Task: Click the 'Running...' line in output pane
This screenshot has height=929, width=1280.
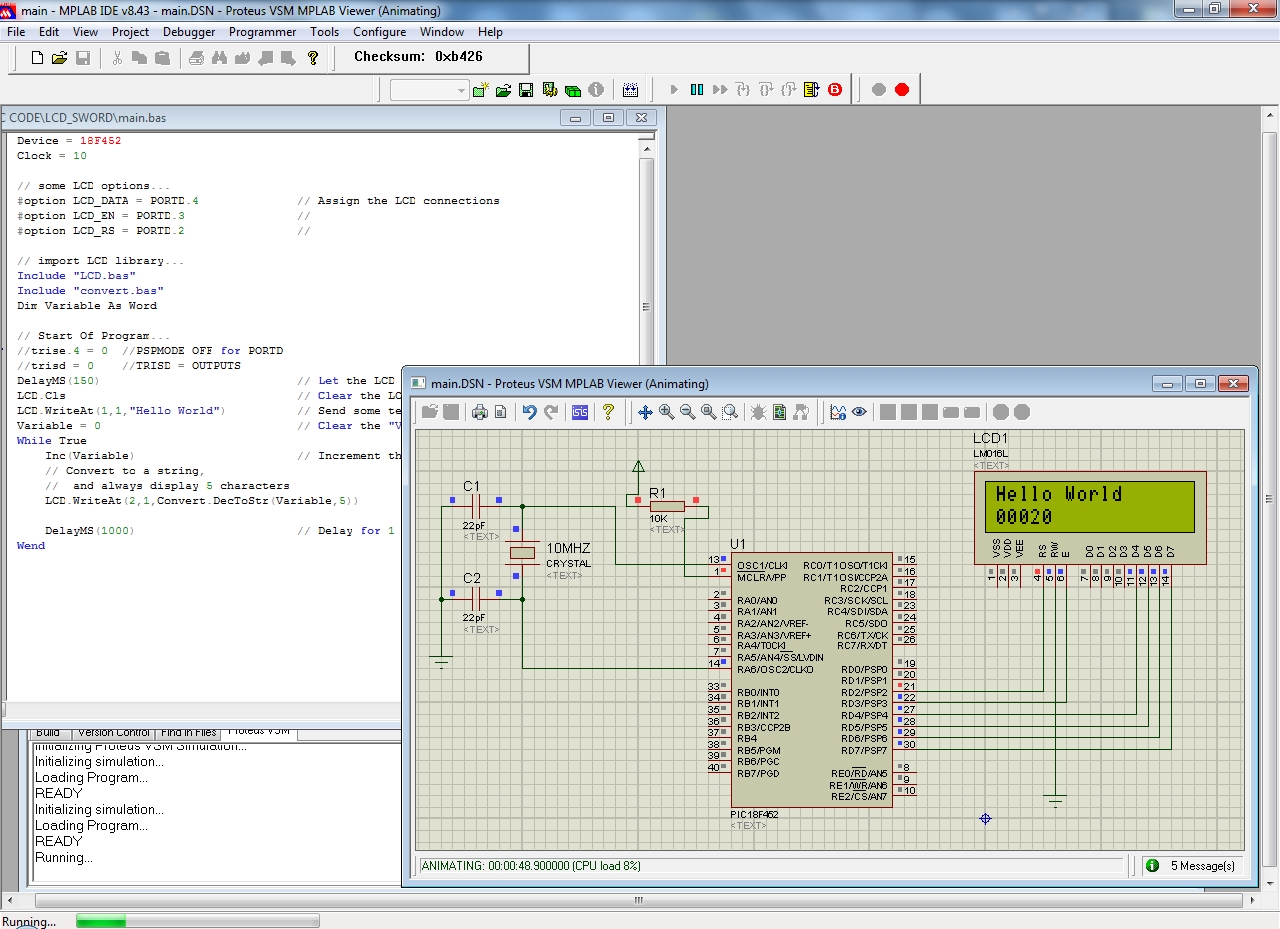Action: point(64,857)
